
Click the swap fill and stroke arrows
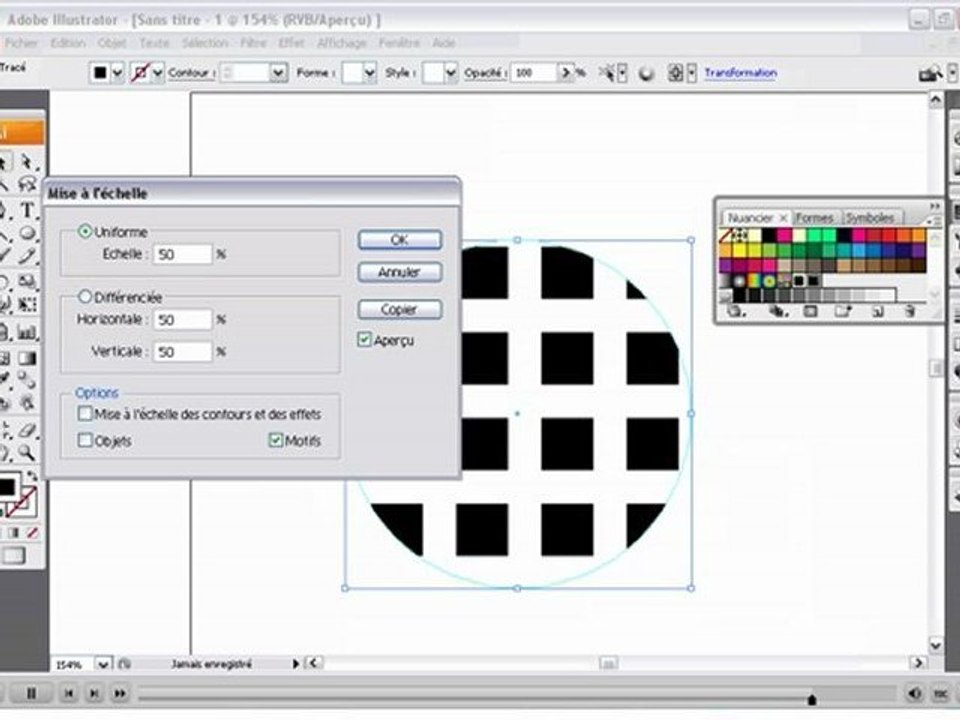(32, 476)
